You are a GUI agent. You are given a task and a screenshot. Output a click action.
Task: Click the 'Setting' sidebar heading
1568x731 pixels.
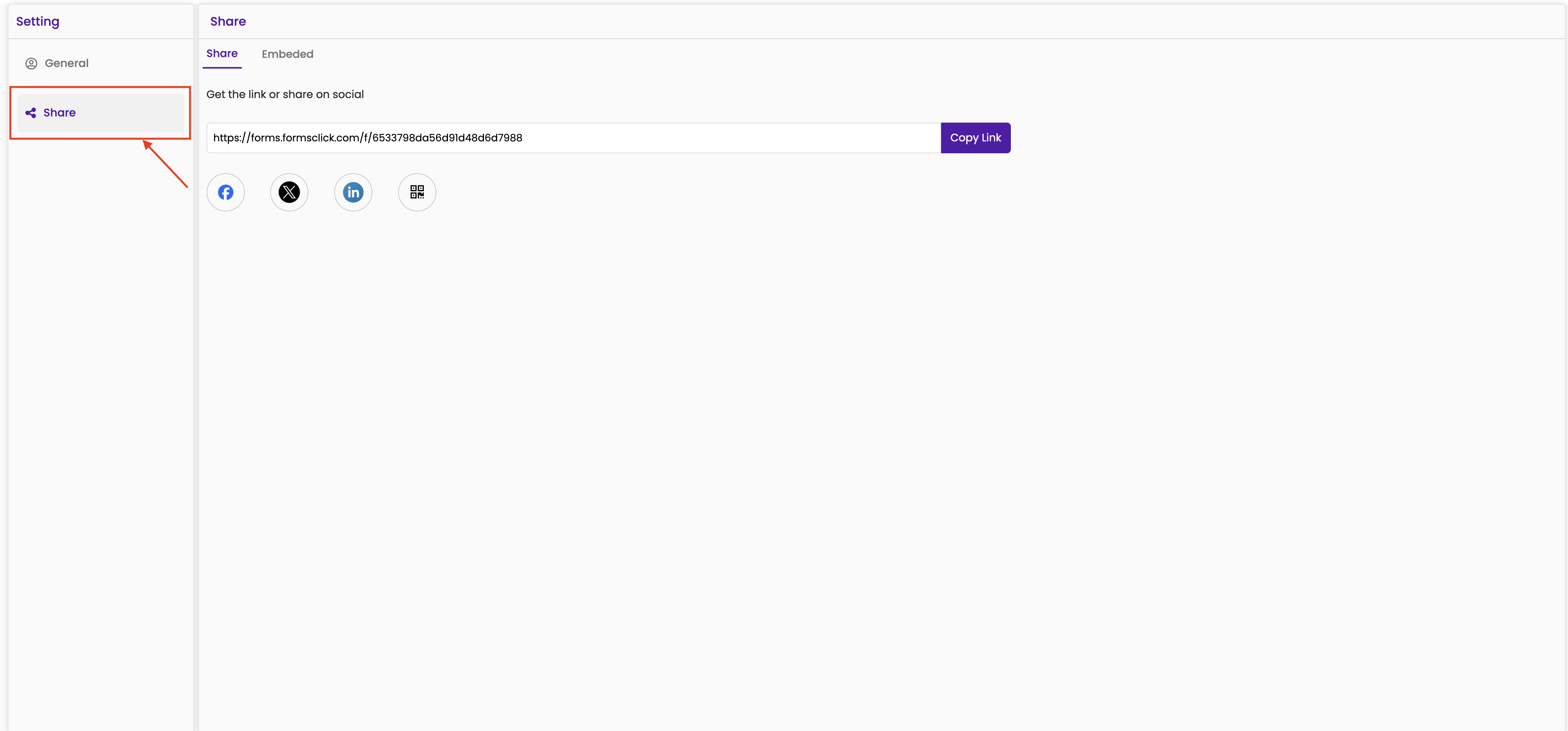coord(38,21)
